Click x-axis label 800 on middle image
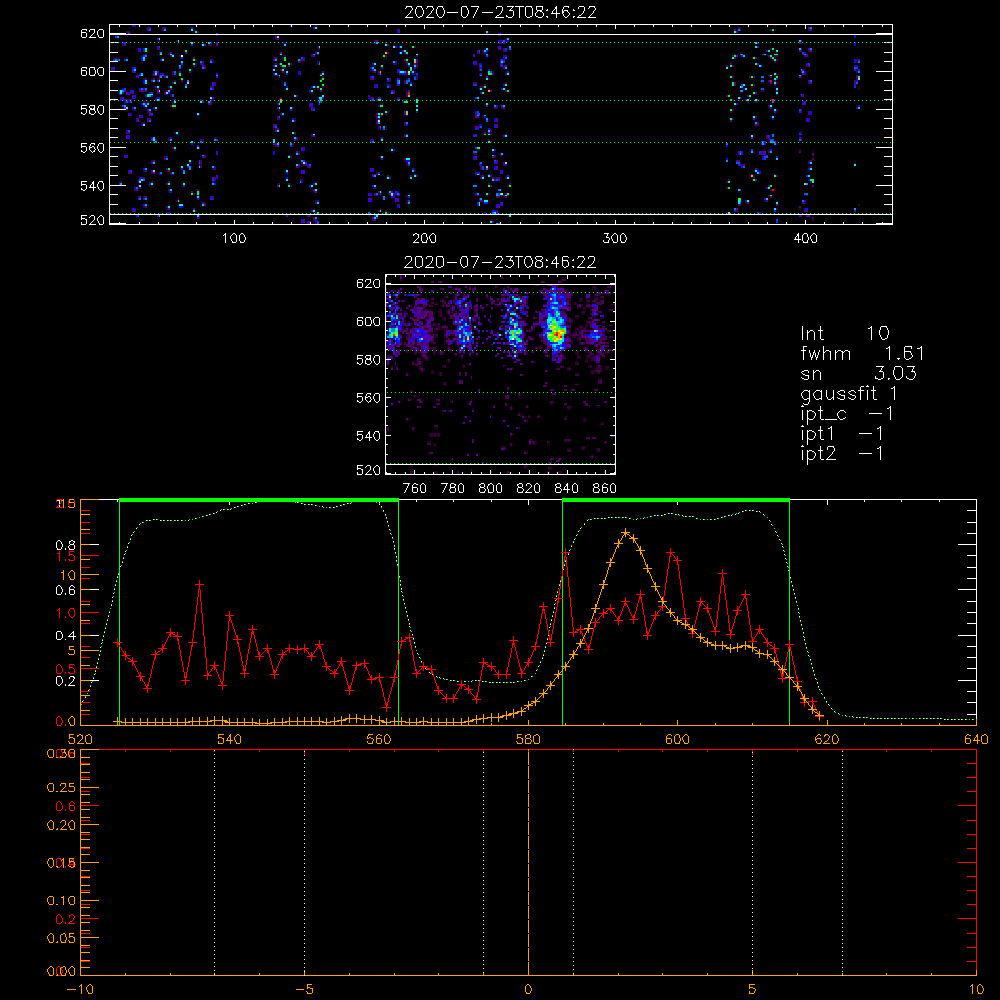Screen dimensions: 1000x1000 (491, 489)
